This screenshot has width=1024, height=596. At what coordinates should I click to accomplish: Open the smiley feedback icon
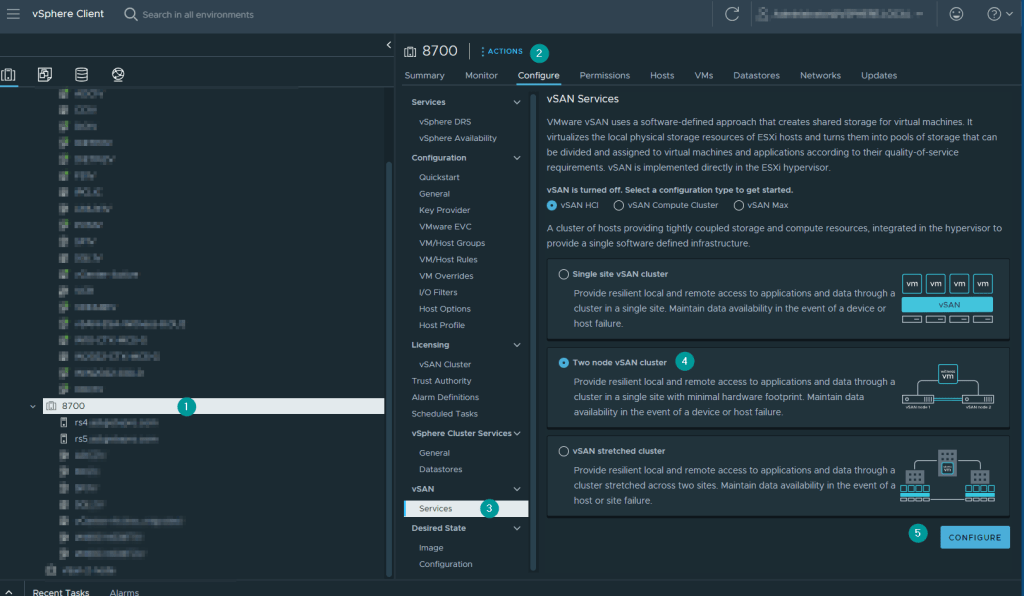(x=957, y=14)
